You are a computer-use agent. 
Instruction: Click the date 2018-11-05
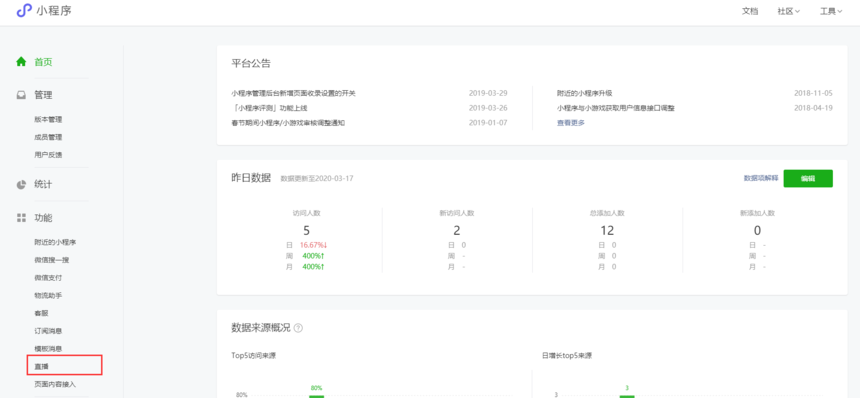coord(813,93)
